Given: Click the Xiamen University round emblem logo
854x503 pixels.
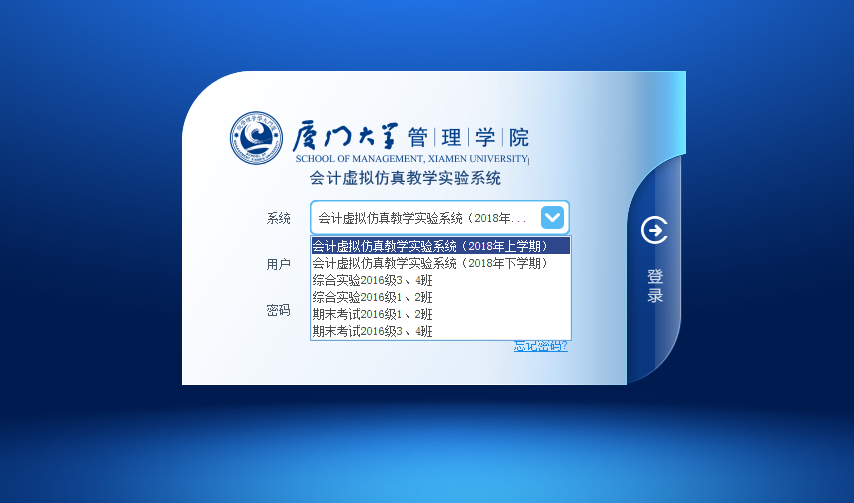Looking at the screenshot, I should [x=256, y=138].
